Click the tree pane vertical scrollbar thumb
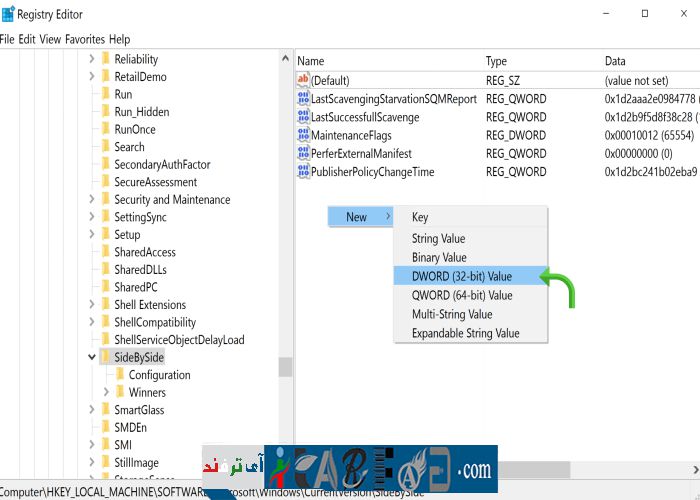Image resolution: width=700 pixels, height=500 pixels. [x=285, y=367]
